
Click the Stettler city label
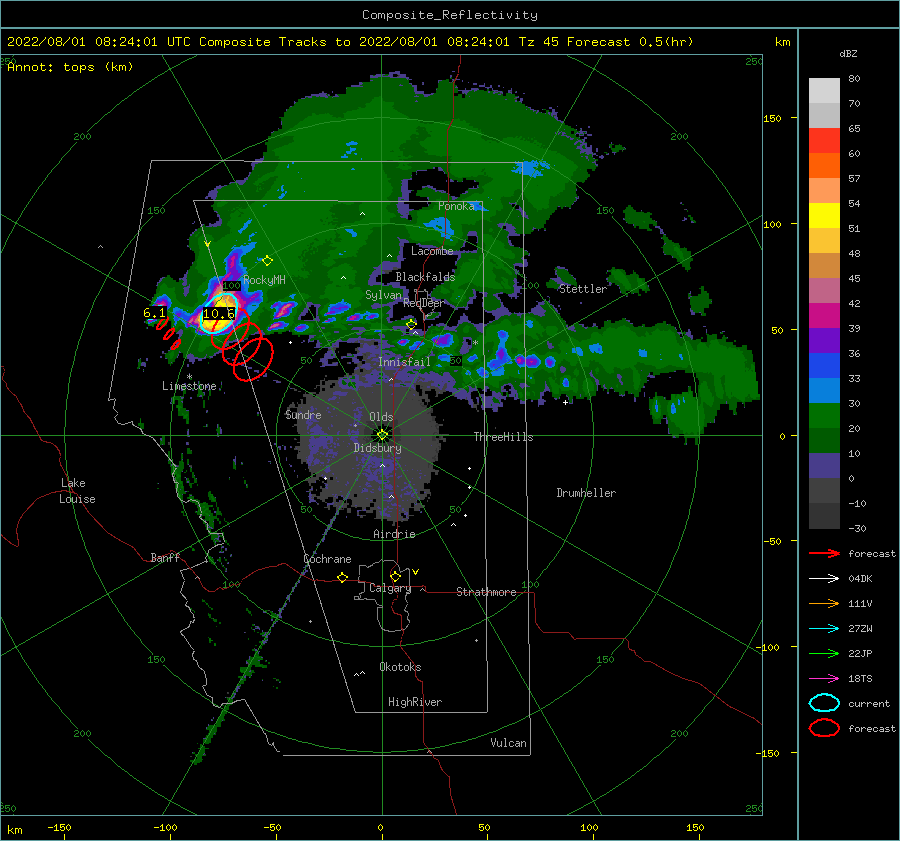[x=583, y=289]
